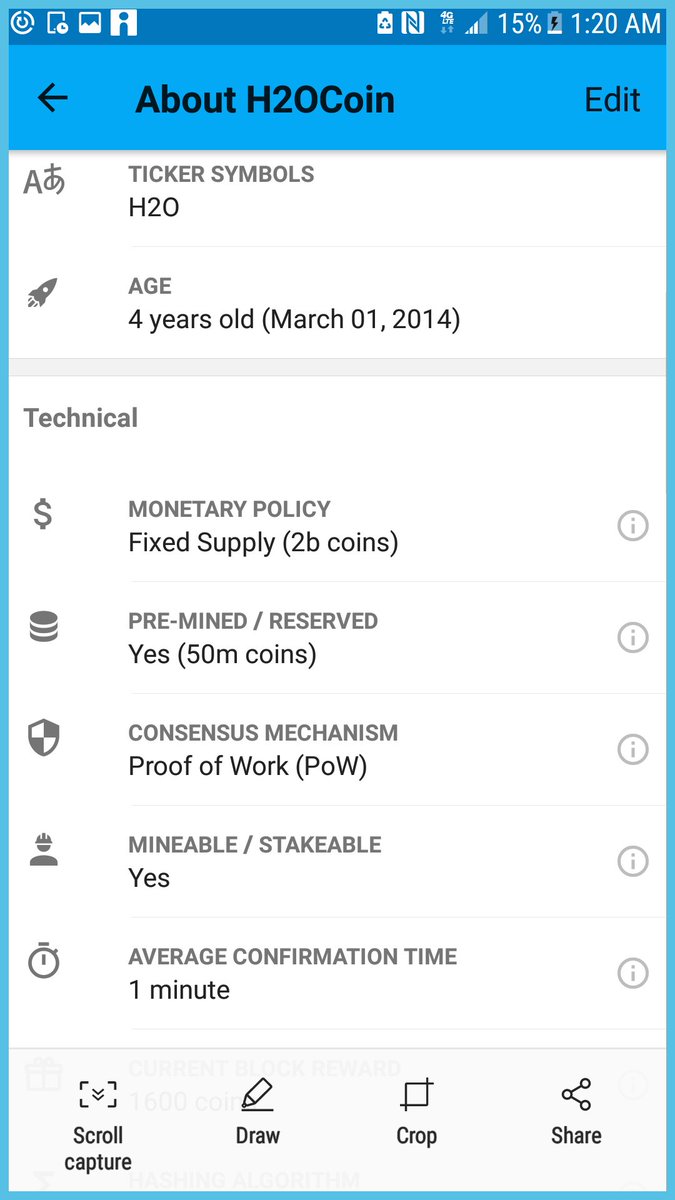Screen dimensions: 675x1200
Task: Open info for Monetary Policy
Action: [633, 525]
